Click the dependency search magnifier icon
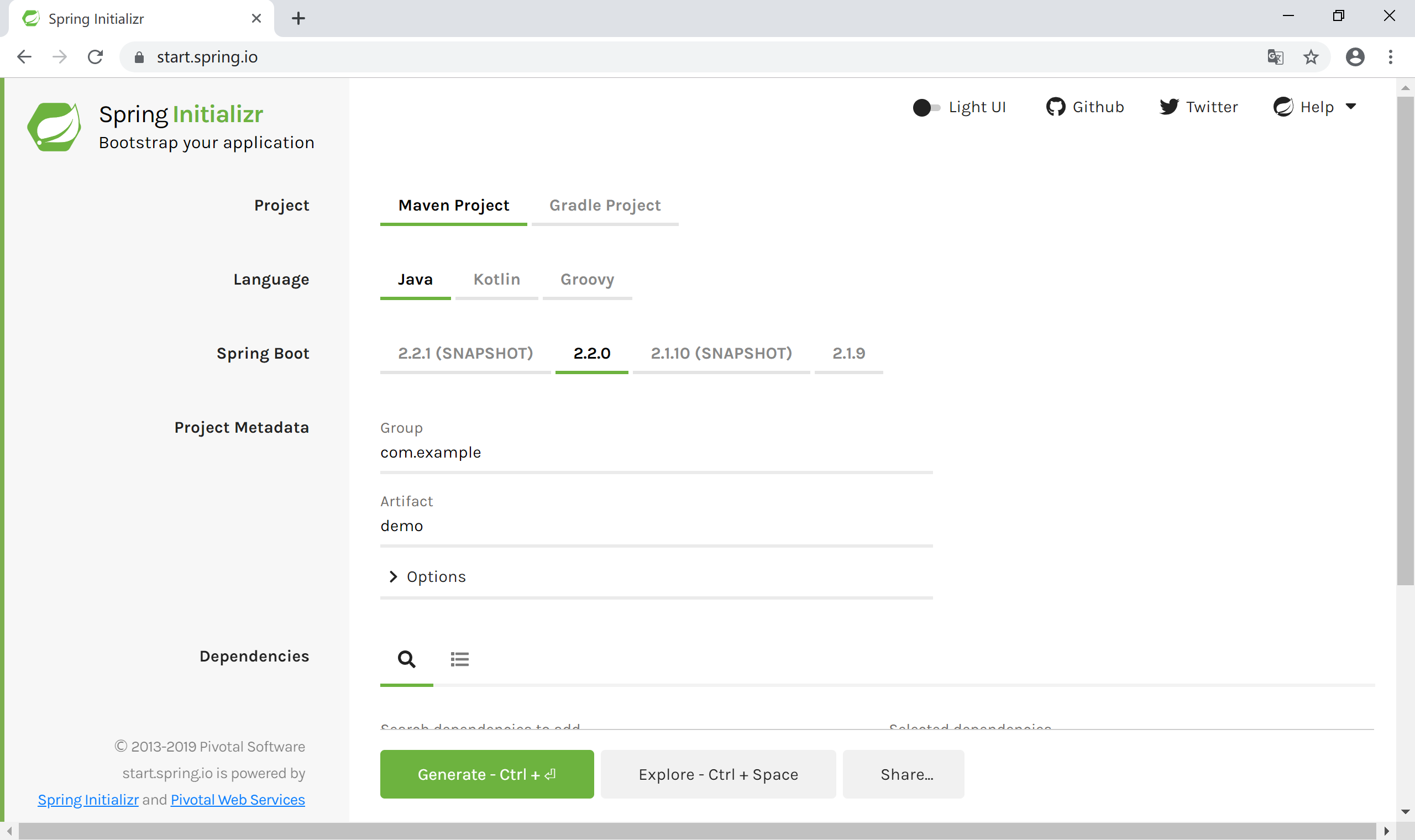This screenshot has width=1415, height=840. [x=406, y=659]
